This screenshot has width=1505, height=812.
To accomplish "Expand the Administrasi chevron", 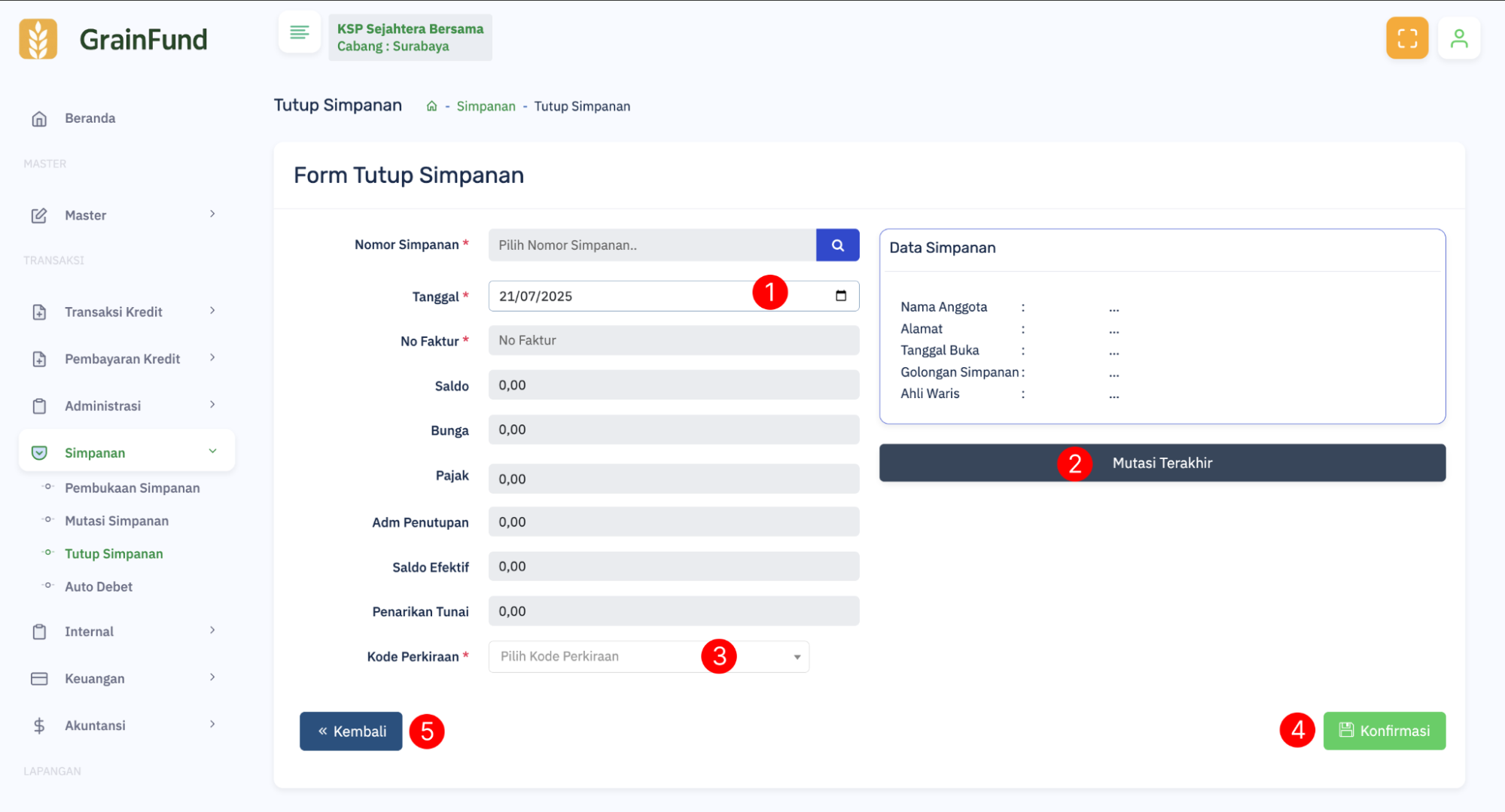I will [212, 405].
